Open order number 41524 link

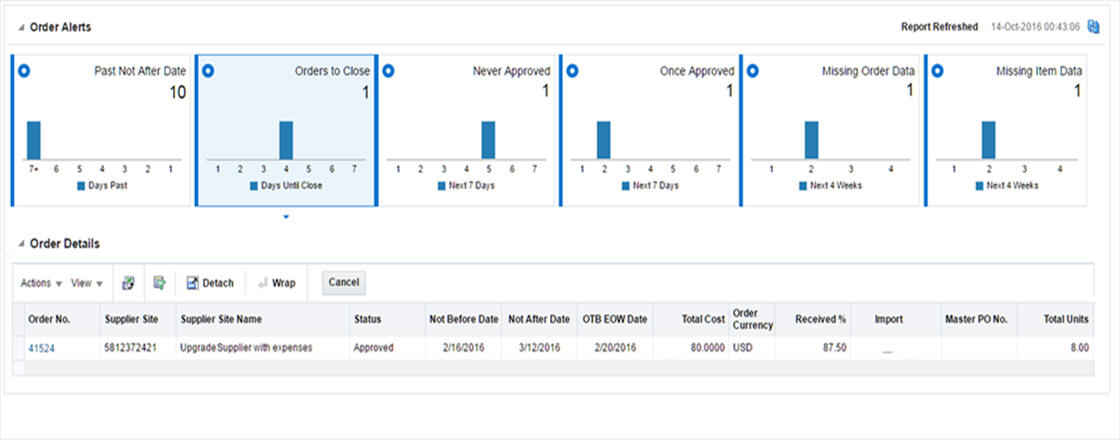point(41,348)
